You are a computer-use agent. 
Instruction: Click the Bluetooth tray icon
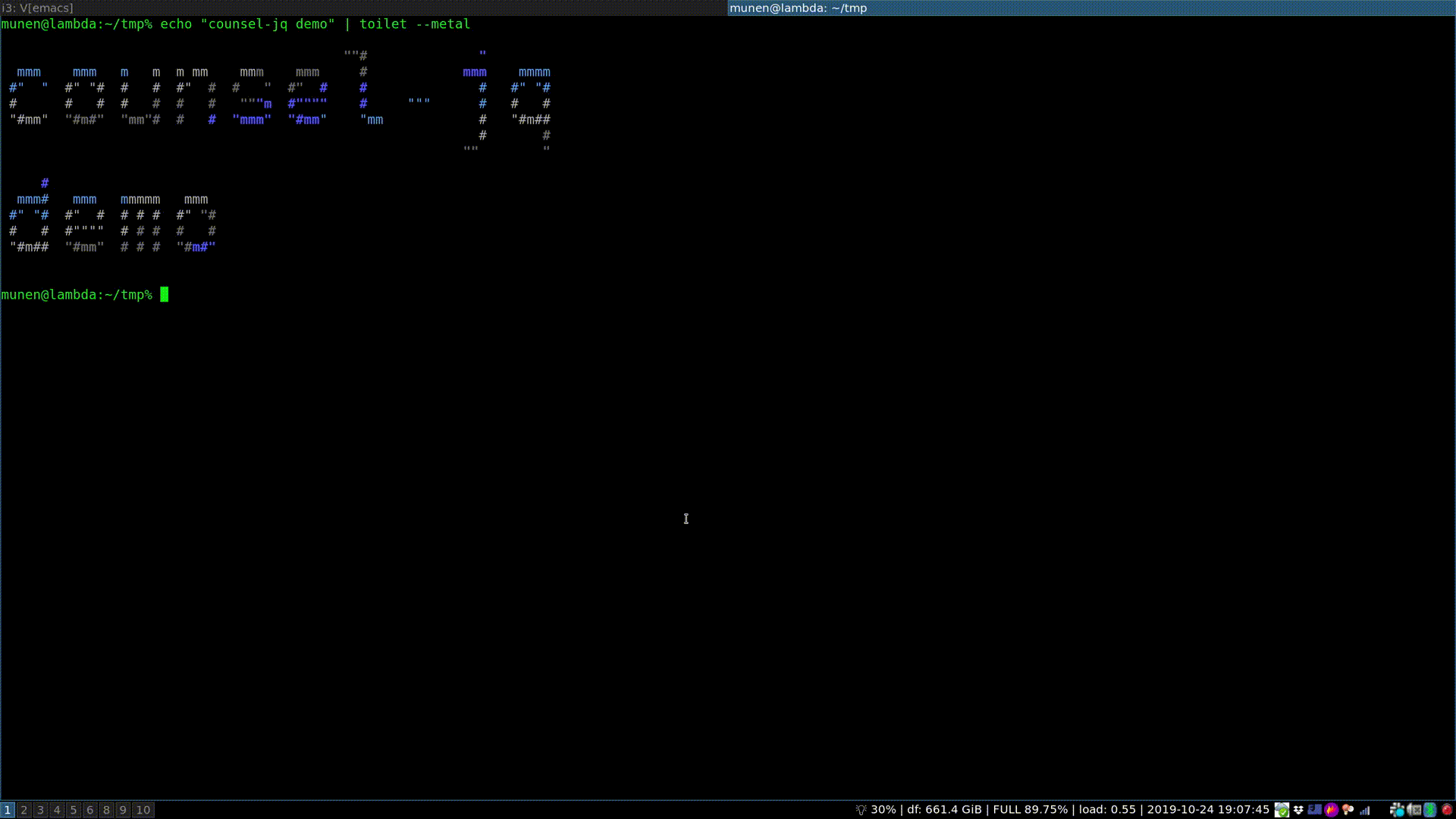click(x=1430, y=810)
